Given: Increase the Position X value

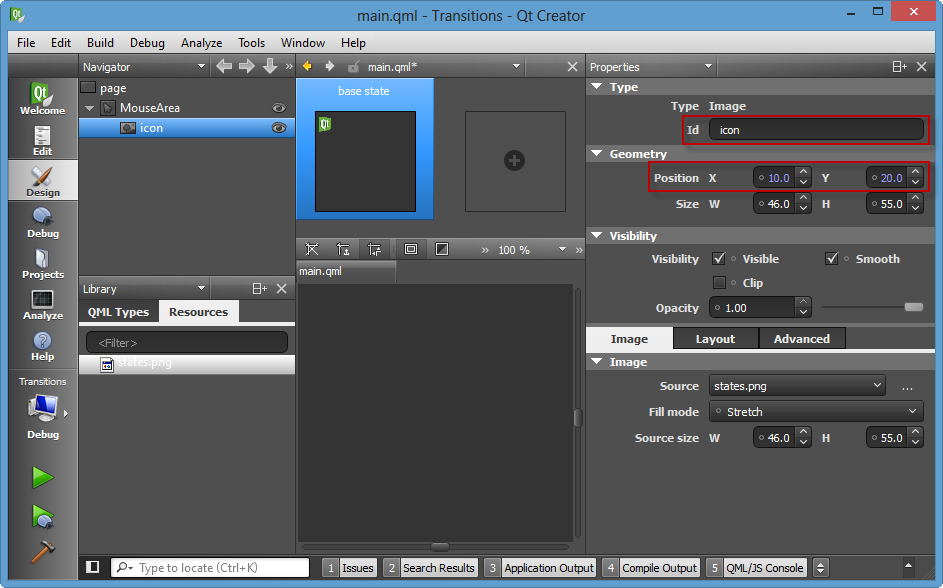Looking at the screenshot, I should tap(803, 173).
